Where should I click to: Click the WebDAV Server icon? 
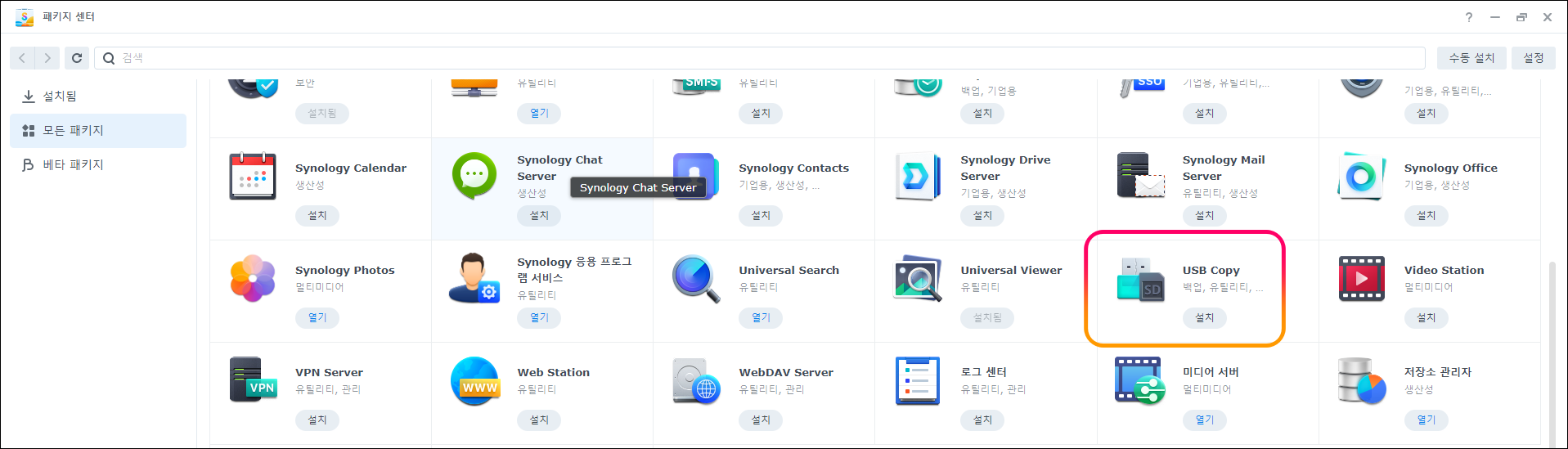(696, 380)
